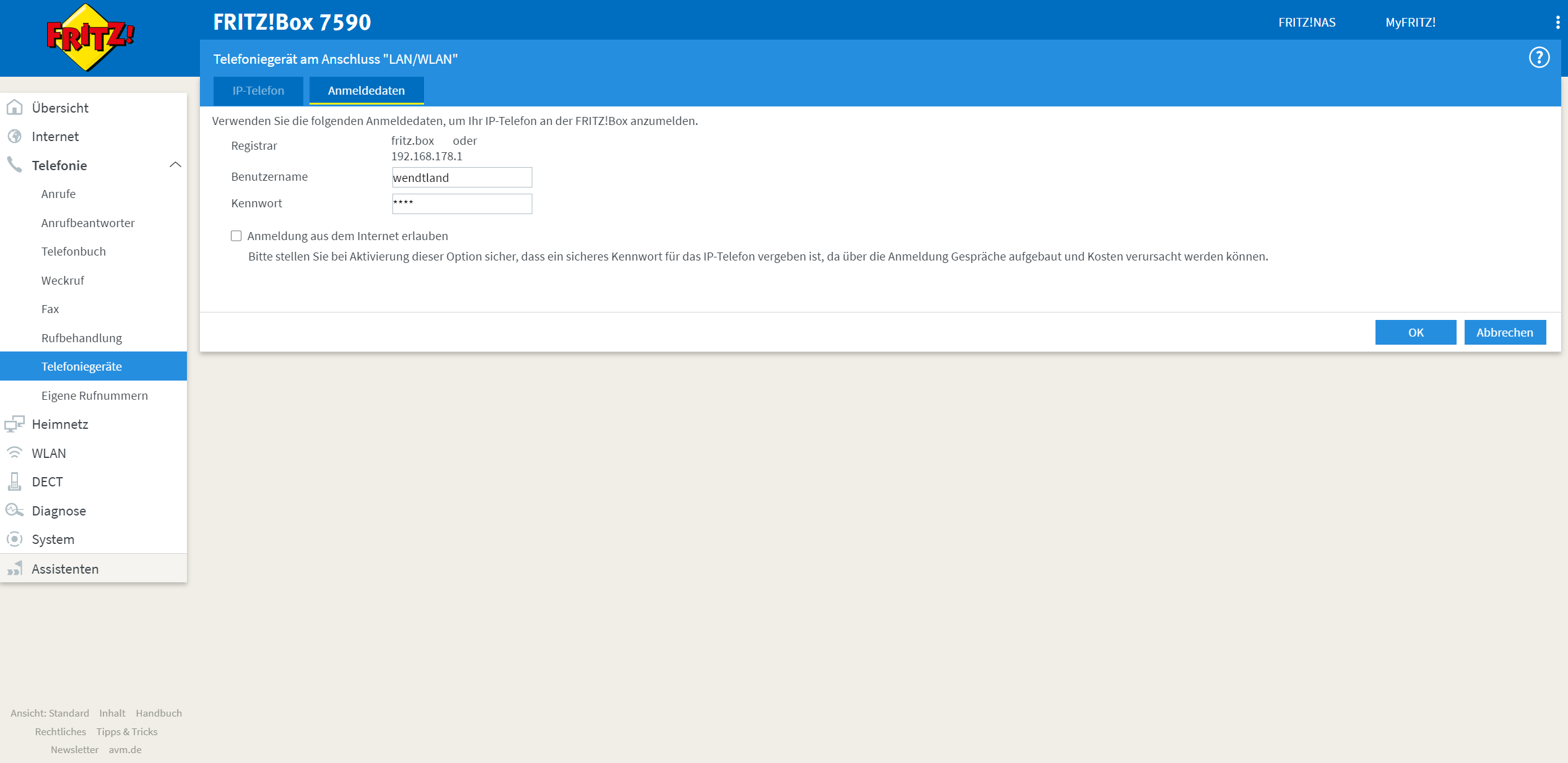
Task: Click the Übersicht house icon
Action: click(x=14, y=108)
